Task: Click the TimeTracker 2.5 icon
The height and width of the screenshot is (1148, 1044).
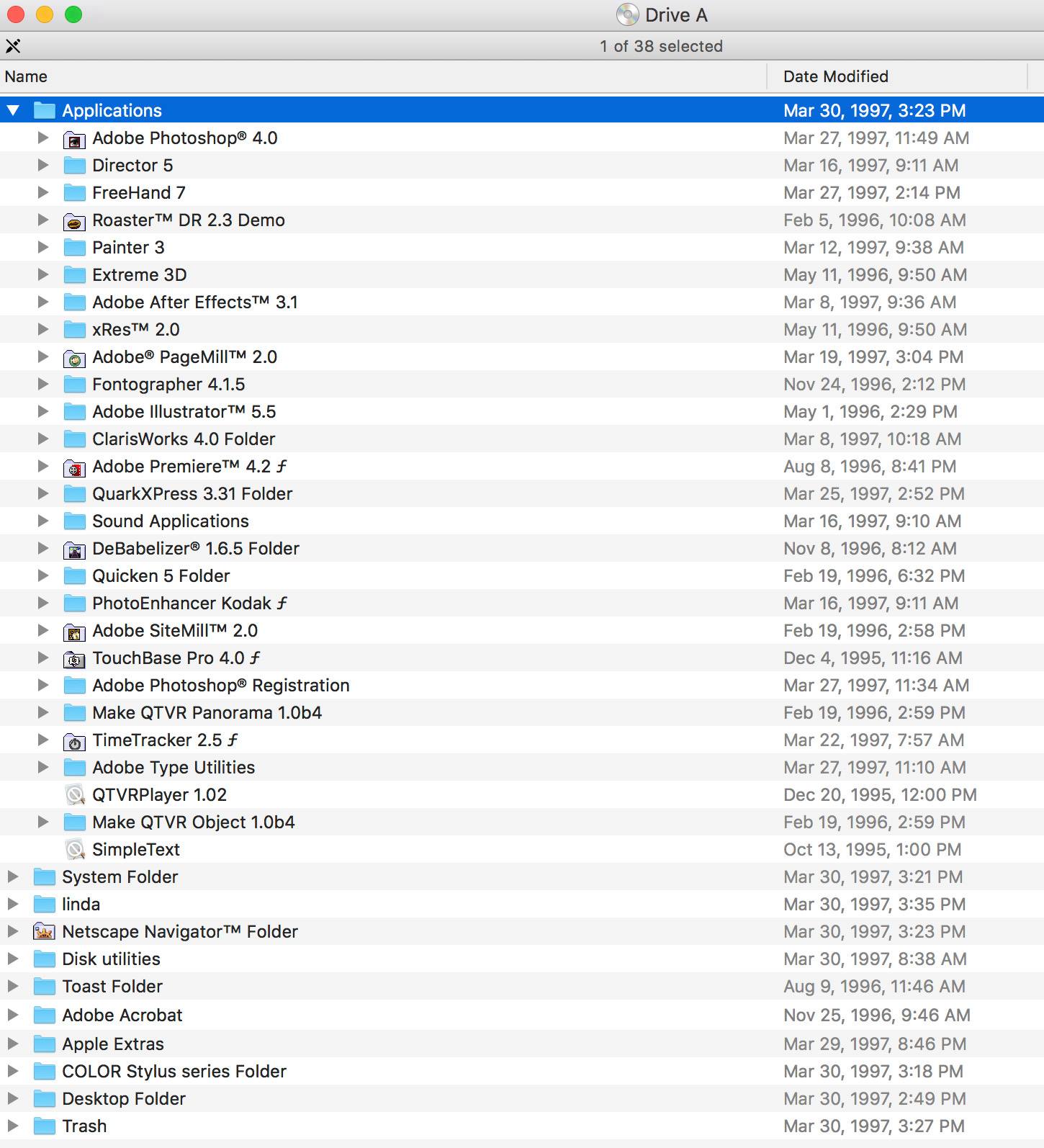Action: pyautogui.click(x=74, y=741)
